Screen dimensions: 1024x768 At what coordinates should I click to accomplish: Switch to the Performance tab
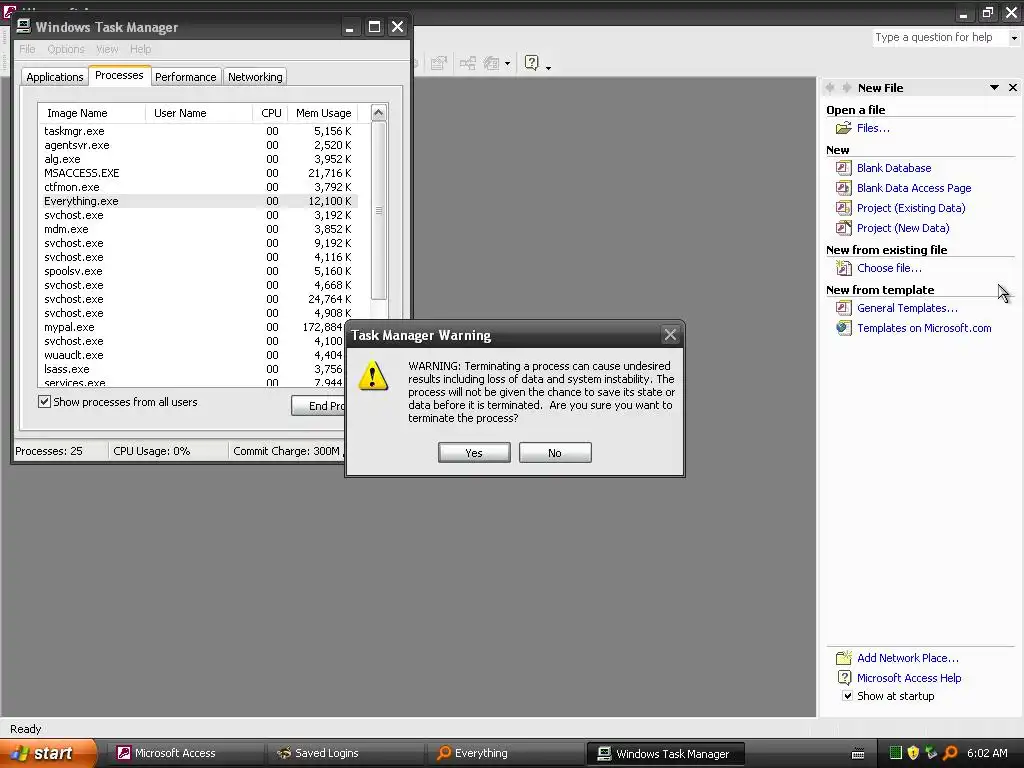[x=185, y=77]
